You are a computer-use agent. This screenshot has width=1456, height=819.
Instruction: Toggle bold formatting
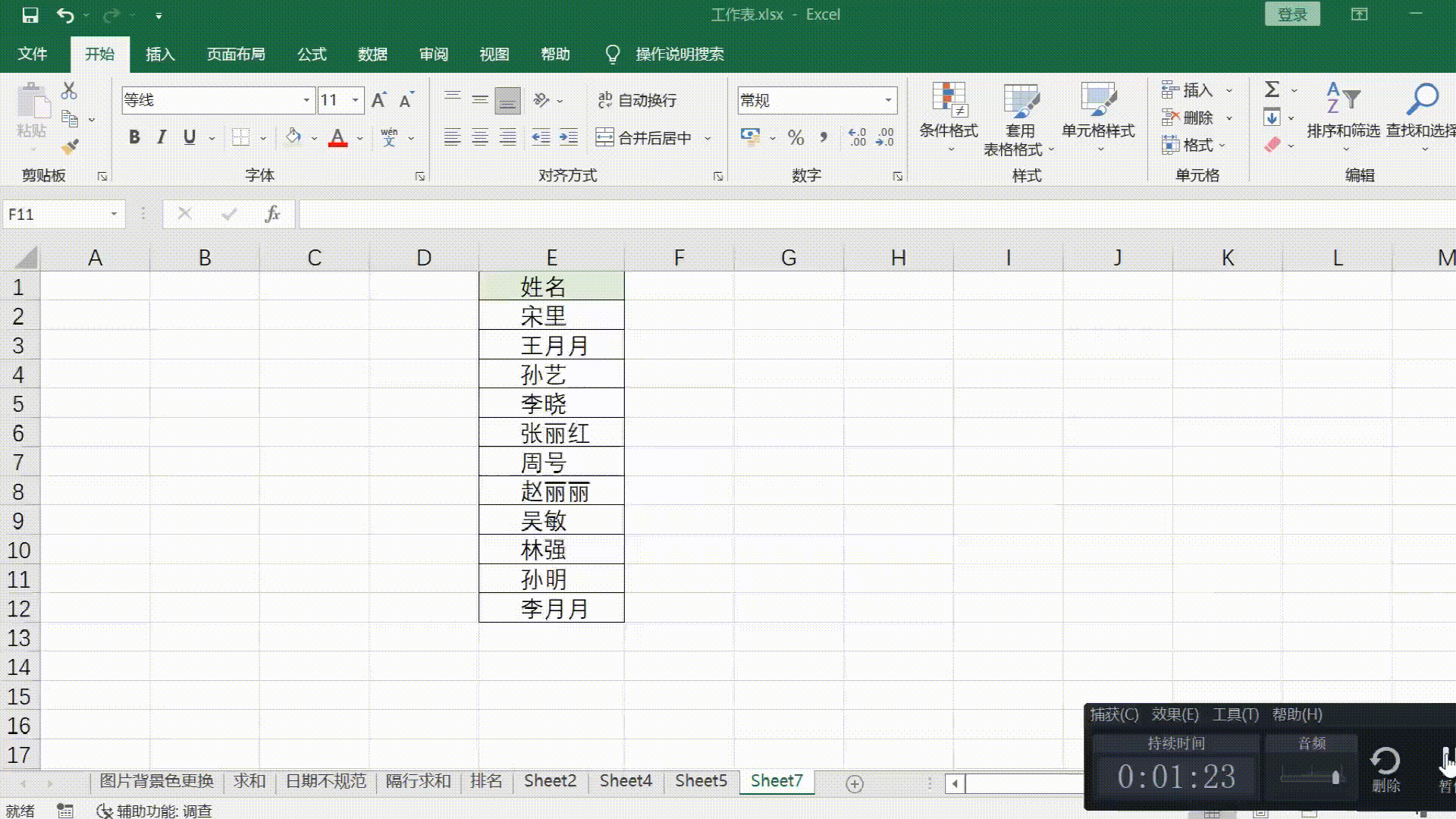(134, 137)
